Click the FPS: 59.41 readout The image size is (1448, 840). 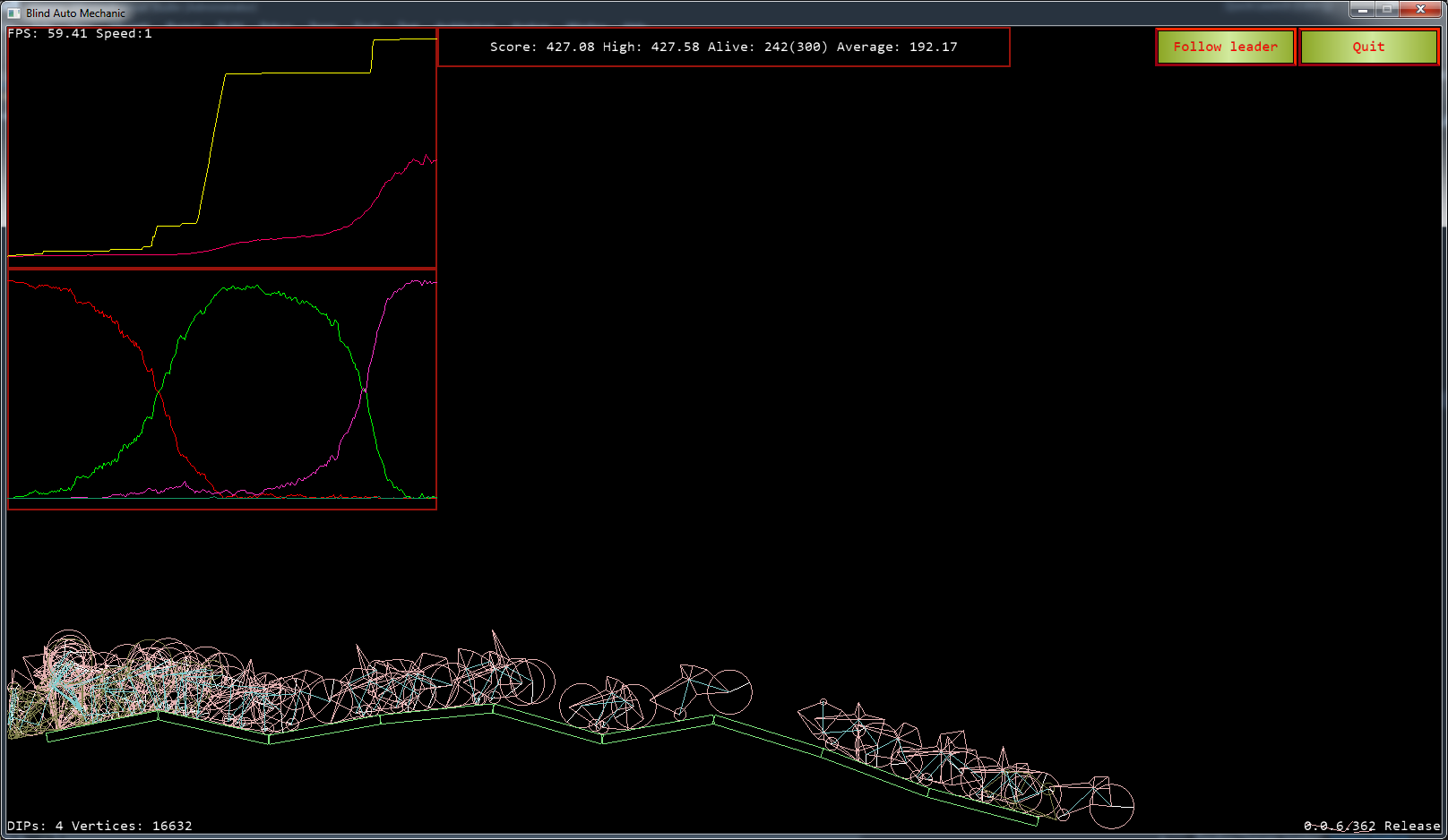tap(47, 34)
